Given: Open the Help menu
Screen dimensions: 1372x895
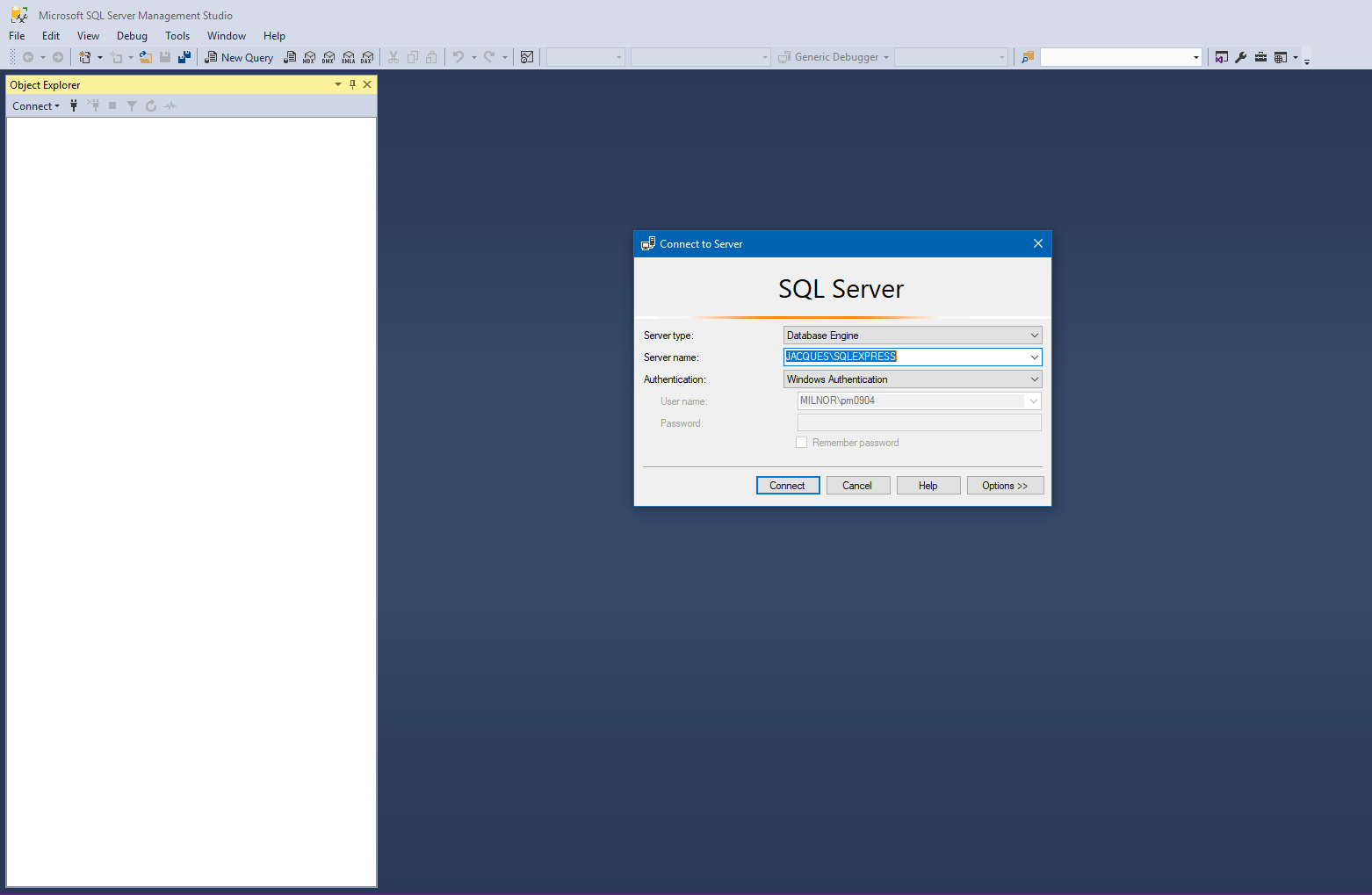Looking at the screenshot, I should pos(274,36).
